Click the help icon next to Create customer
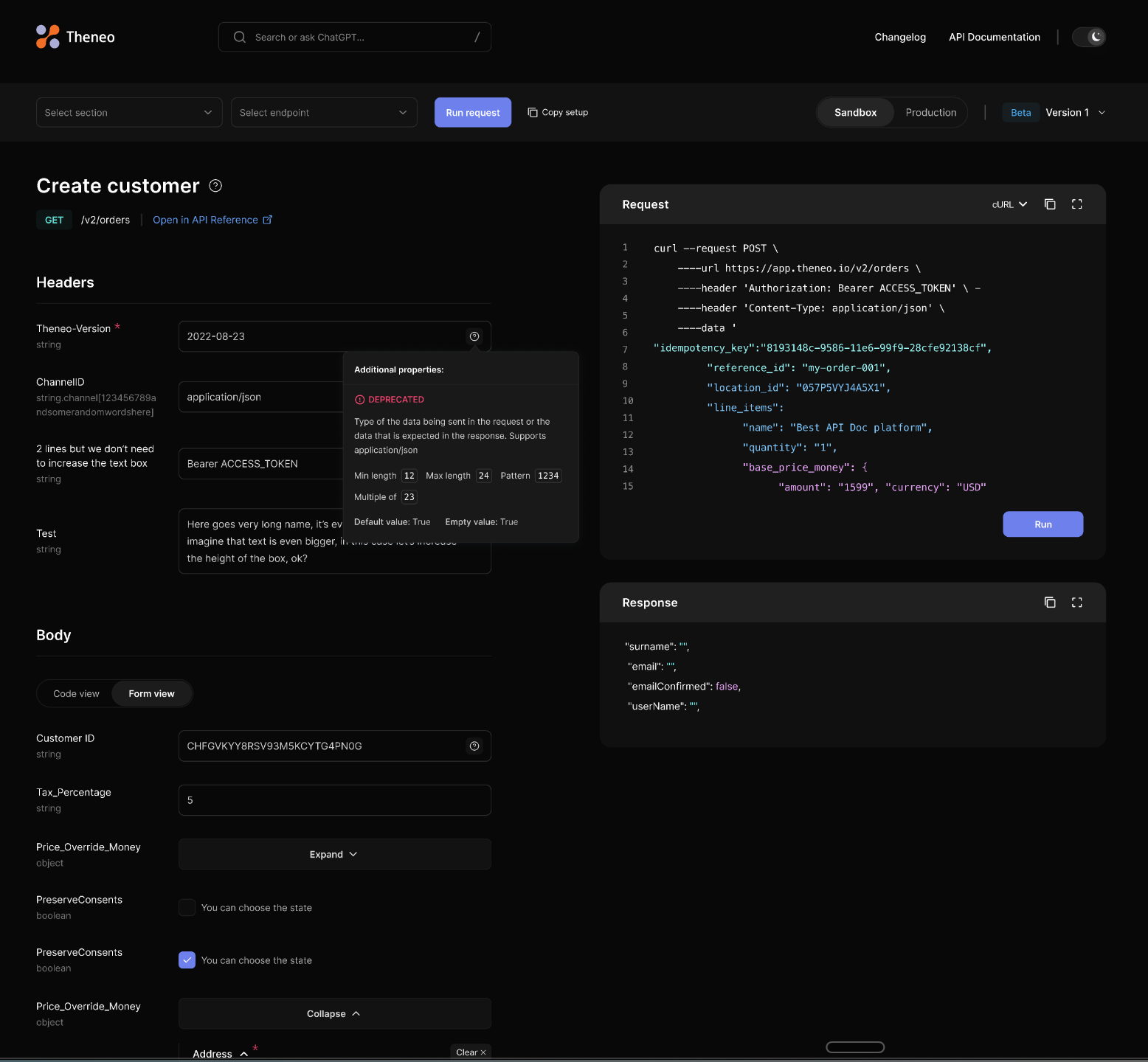Viewport: 1148px width, 1062px height. pos(215,186)
